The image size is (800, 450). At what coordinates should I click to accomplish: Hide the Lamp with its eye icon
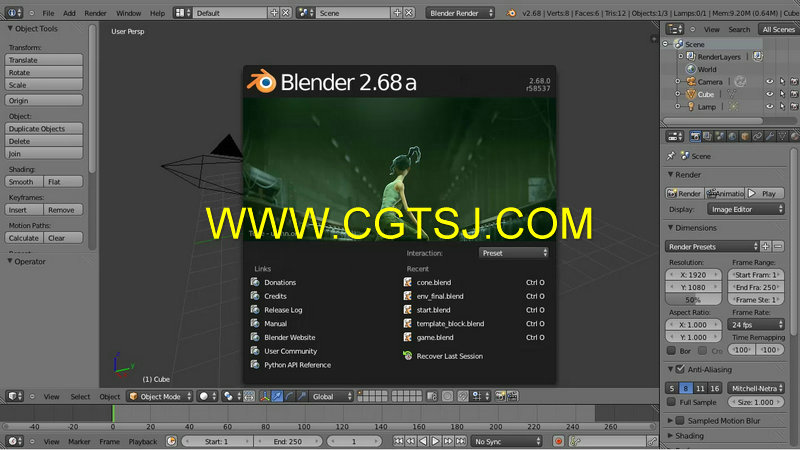point(770,107)
